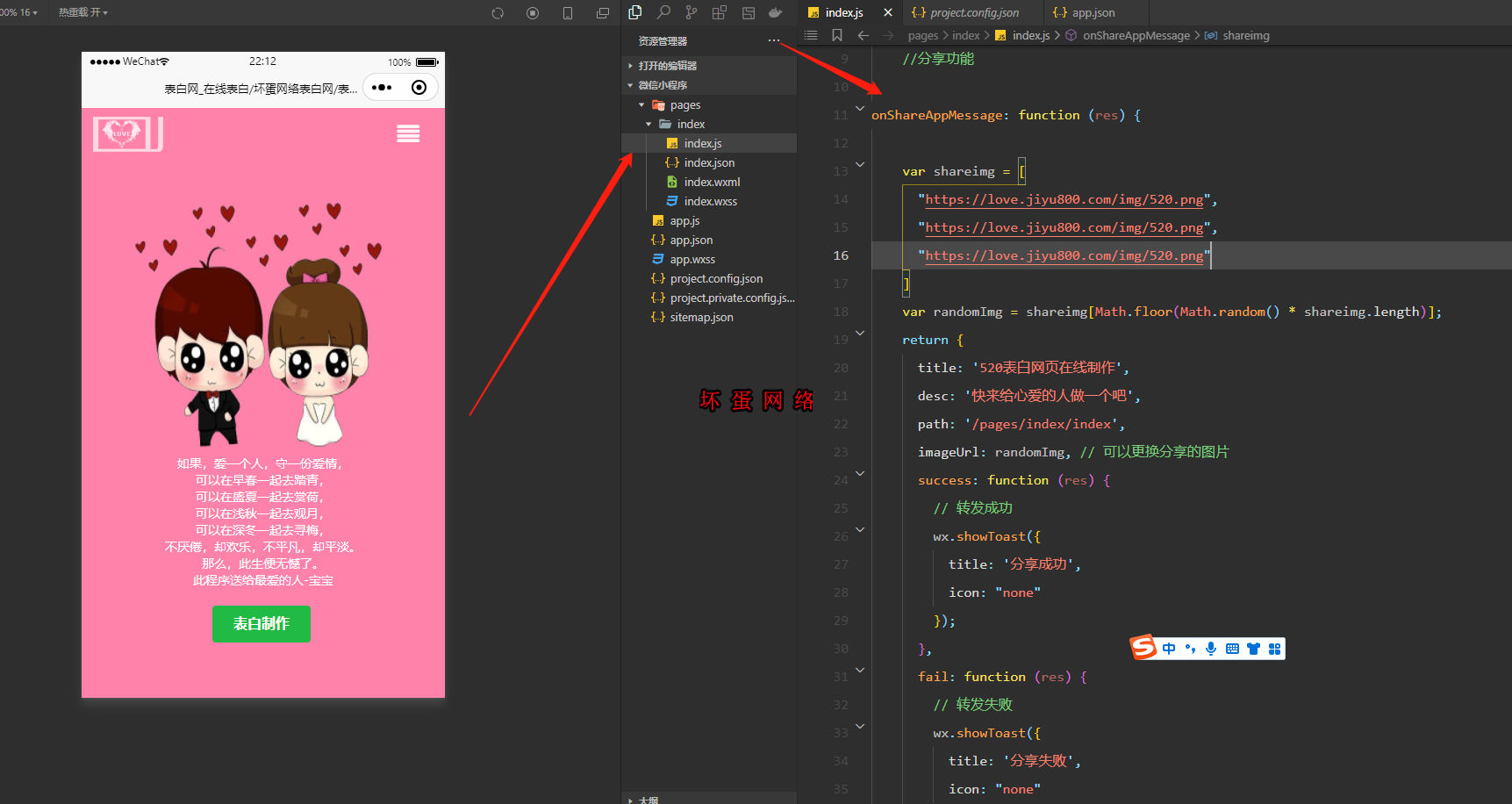
Task: Click the bookmark icon in editor bar
Action: (x=837, y=35)
